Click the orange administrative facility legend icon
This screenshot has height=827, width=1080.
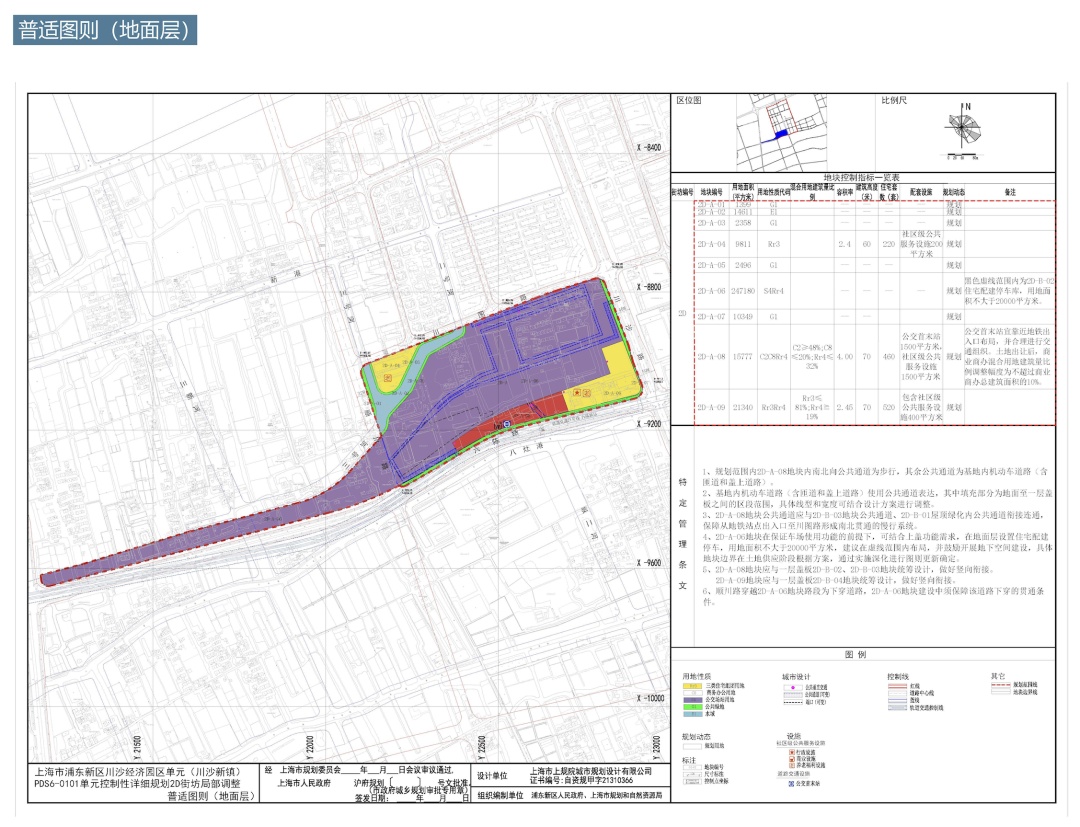click(x=792, y=752)
